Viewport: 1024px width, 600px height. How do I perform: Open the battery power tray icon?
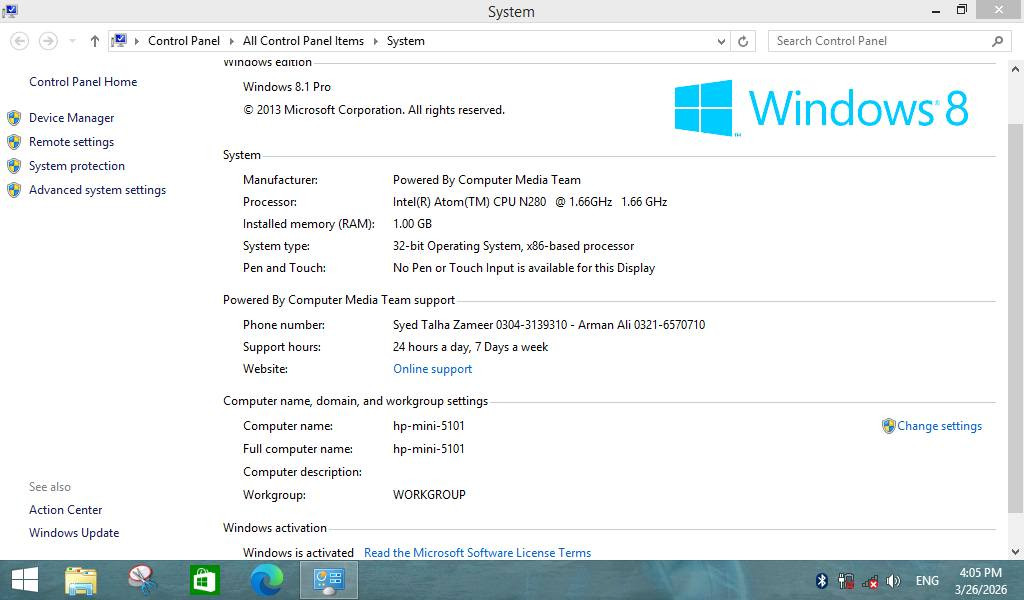(845, 580)
